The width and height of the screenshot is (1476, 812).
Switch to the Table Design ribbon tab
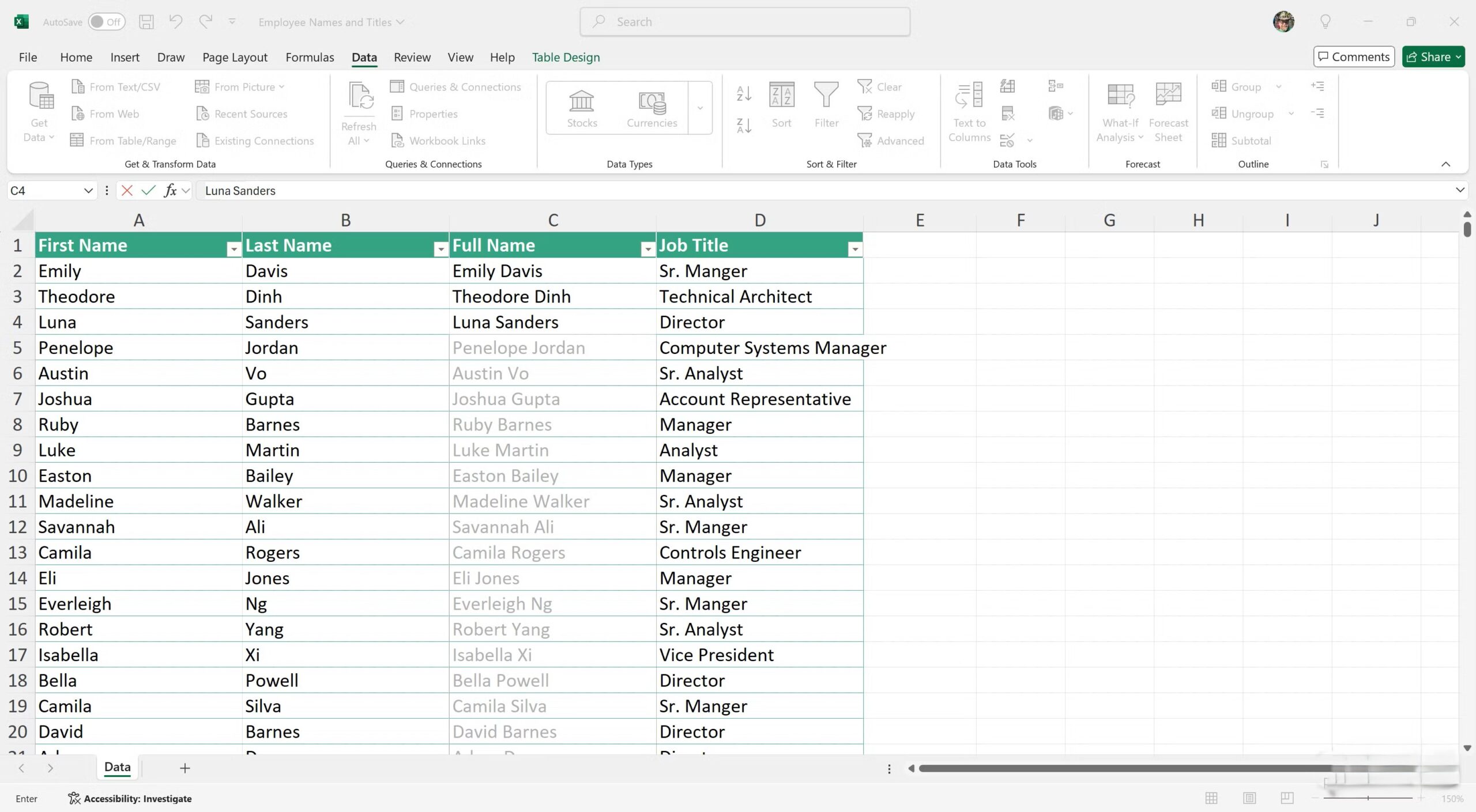click(566, 57)
